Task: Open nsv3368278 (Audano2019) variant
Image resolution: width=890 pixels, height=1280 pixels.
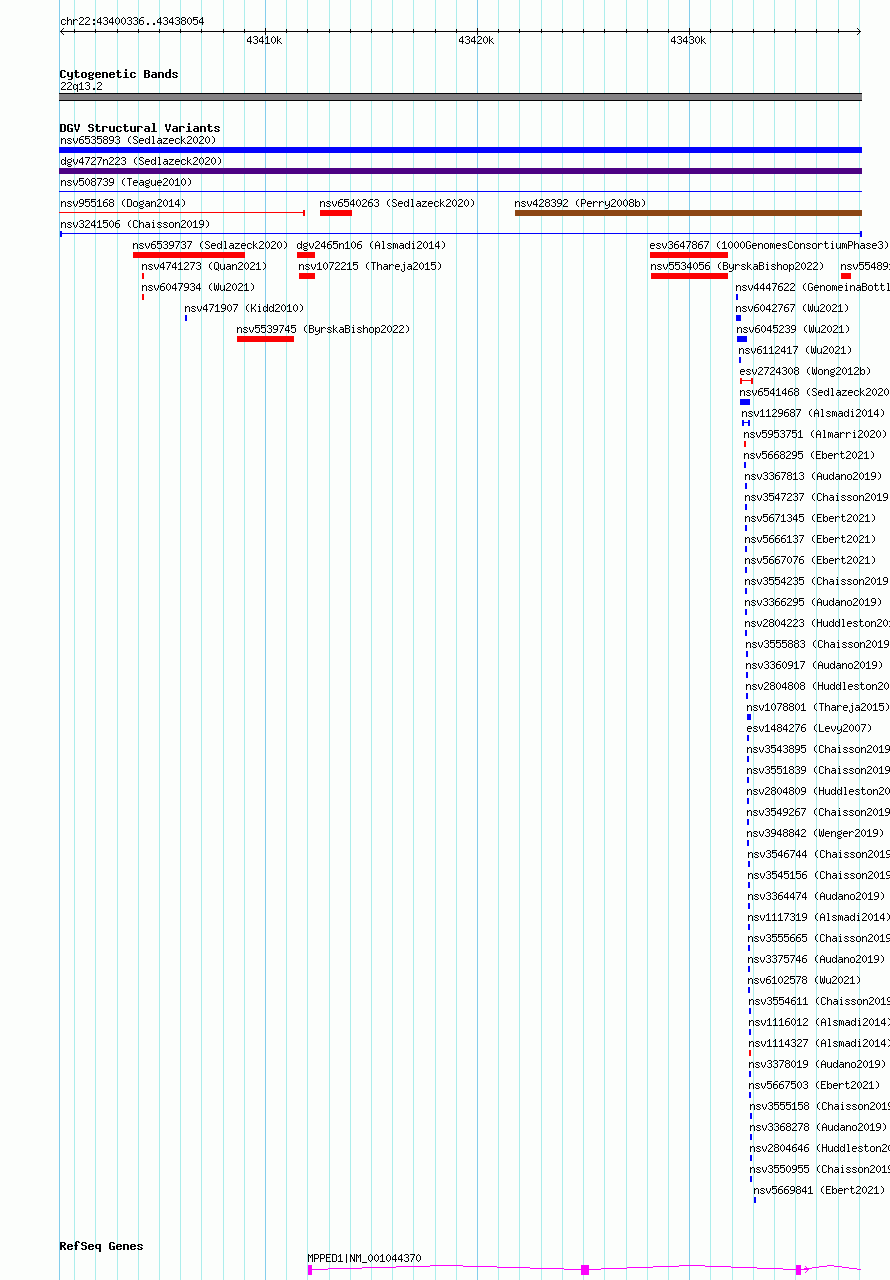Action: coord(820,1127)
